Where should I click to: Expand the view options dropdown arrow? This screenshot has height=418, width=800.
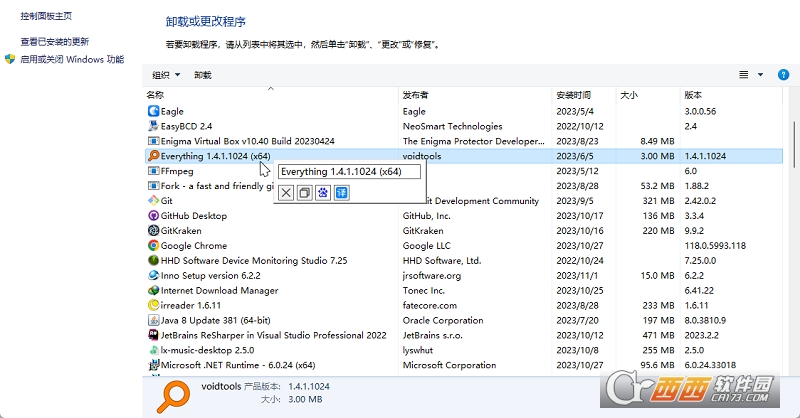(760, 75)
